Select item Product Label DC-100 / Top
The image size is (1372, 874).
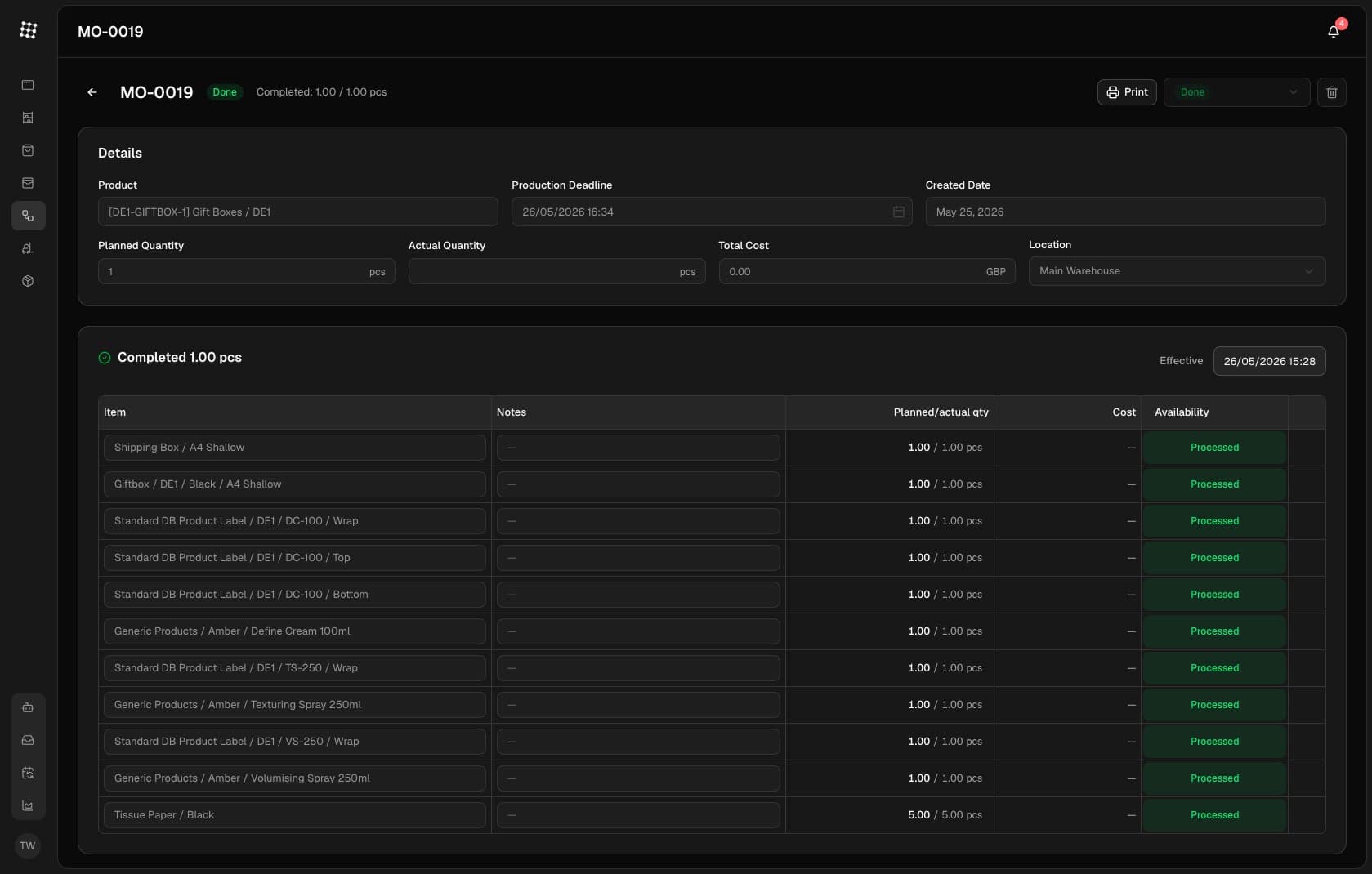(295, 558)
